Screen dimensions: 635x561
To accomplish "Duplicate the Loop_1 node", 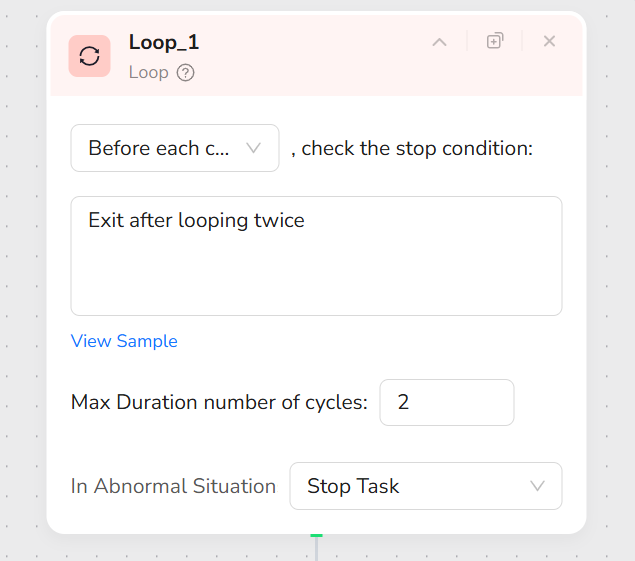I will pyautogui.click(x=495, y=41).
